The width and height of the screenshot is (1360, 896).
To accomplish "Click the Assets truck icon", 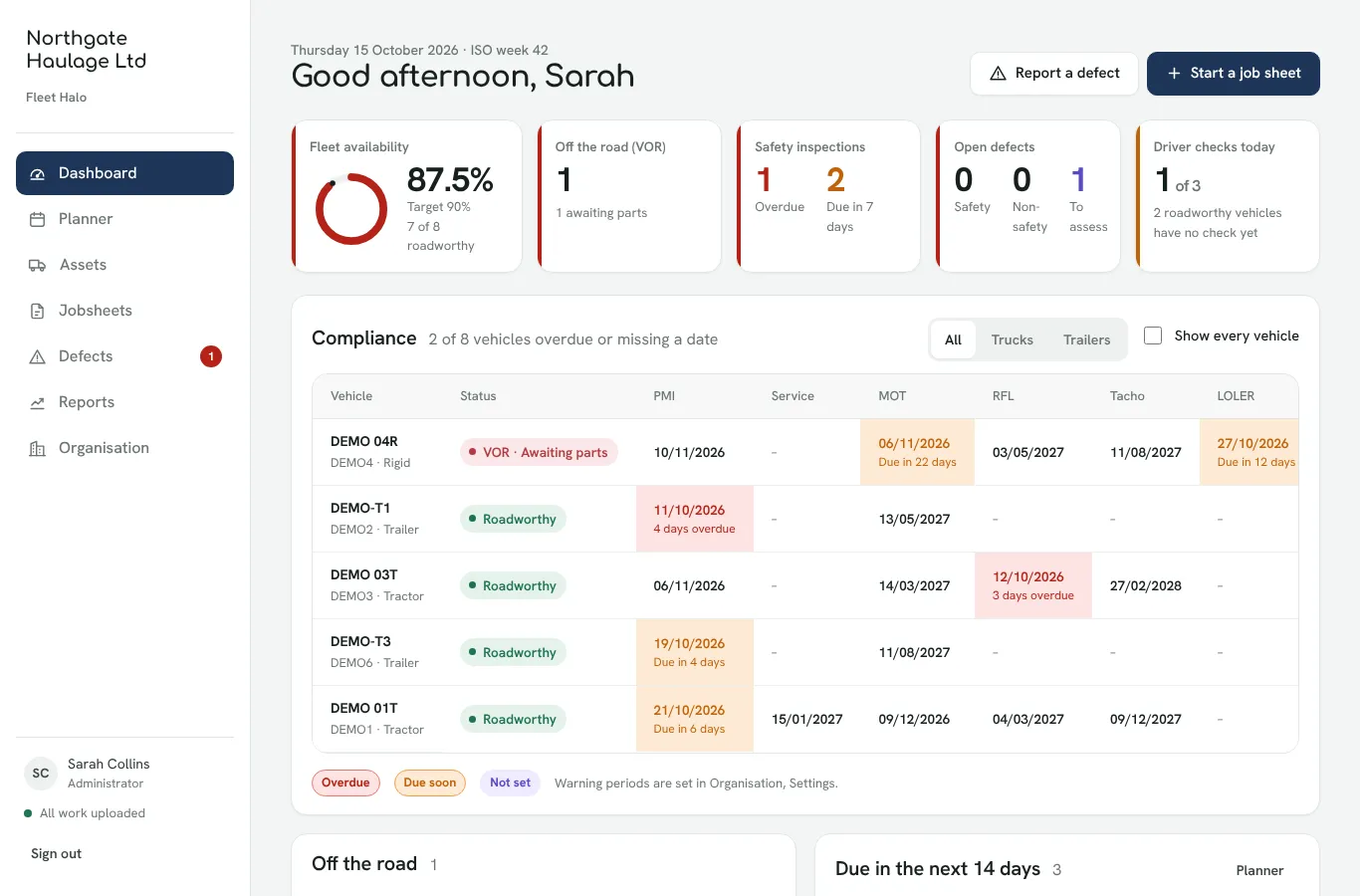I will click(38, 265).
